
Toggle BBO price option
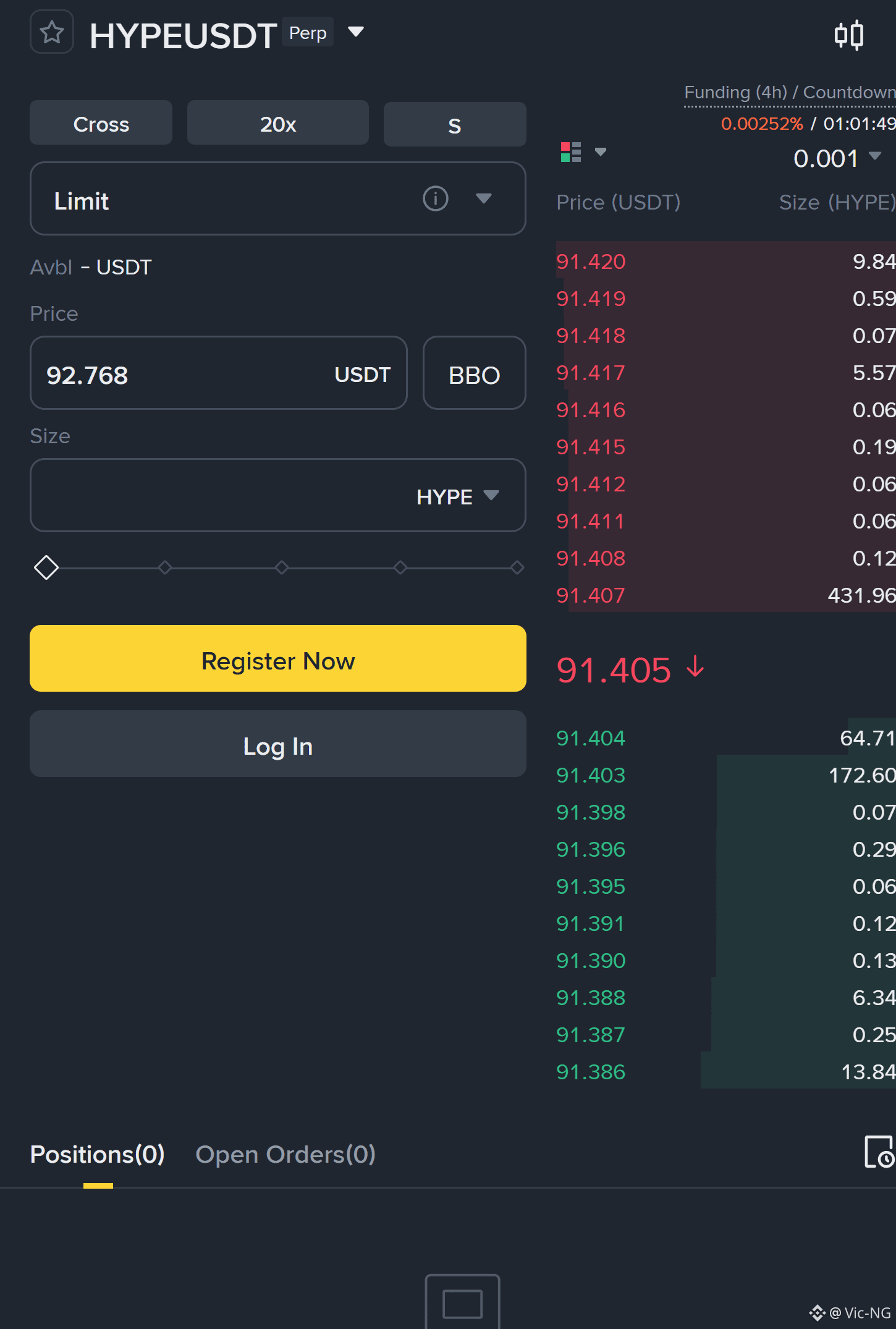pos(475,373)
